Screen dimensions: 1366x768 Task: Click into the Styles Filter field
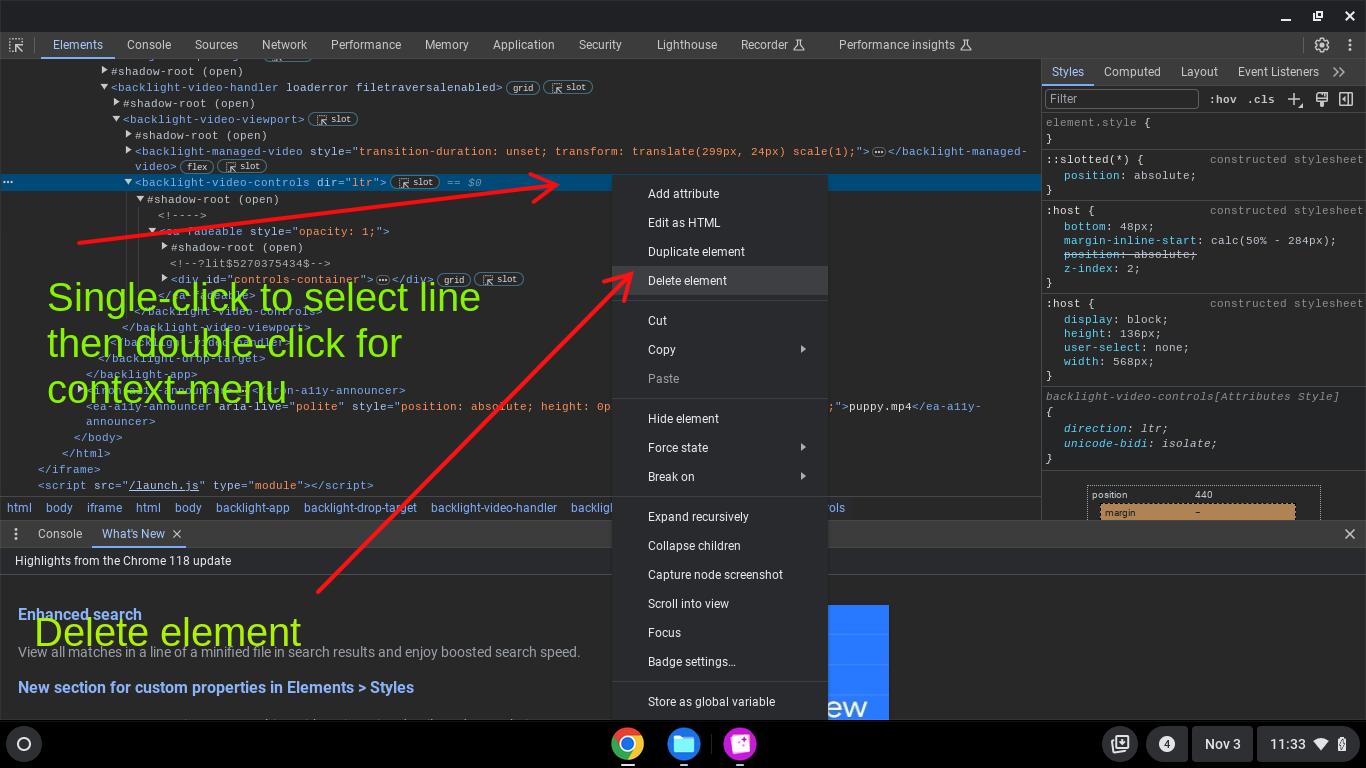(x=1122, y=99)
